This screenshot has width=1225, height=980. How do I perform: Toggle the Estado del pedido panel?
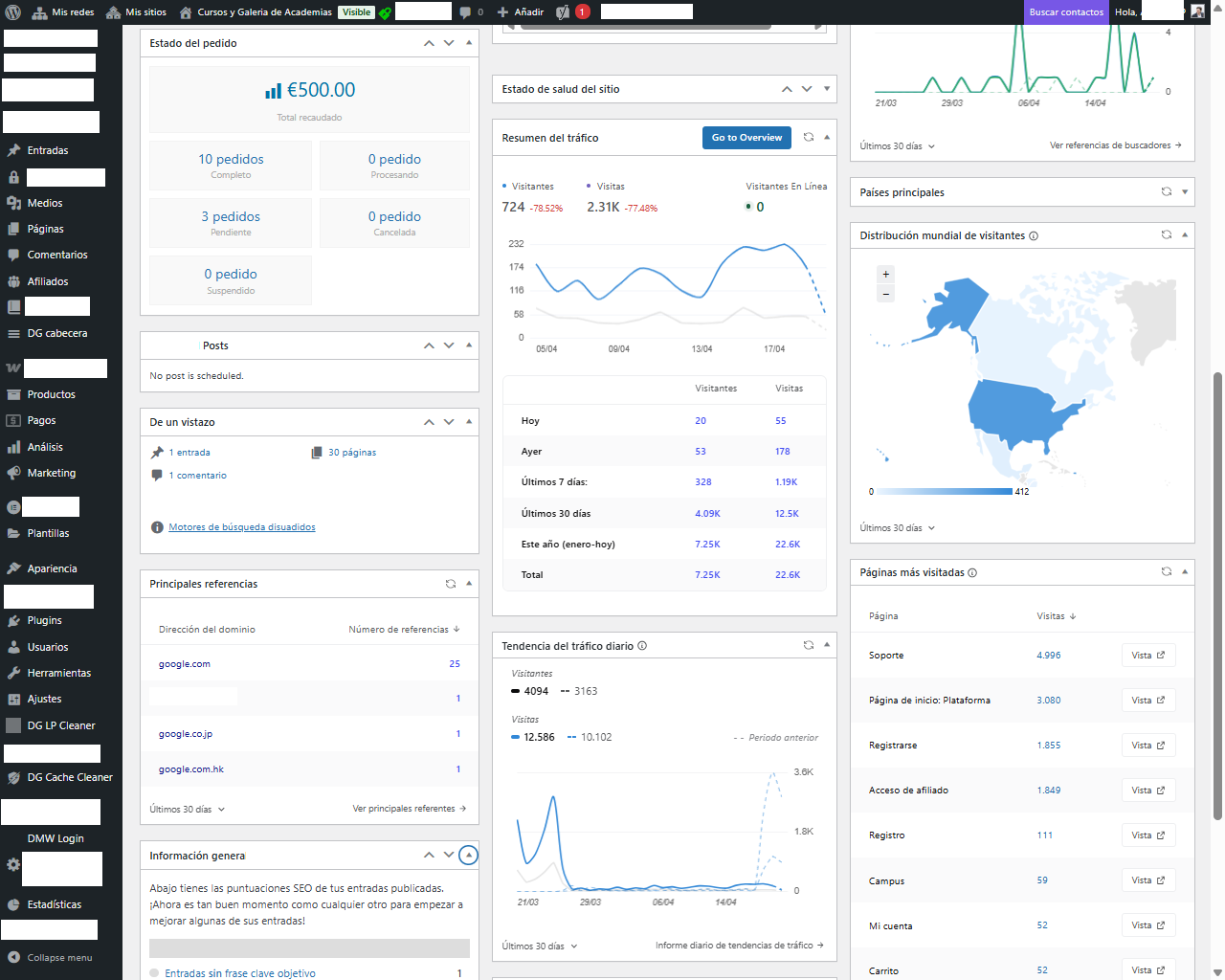tap(469, 43)
